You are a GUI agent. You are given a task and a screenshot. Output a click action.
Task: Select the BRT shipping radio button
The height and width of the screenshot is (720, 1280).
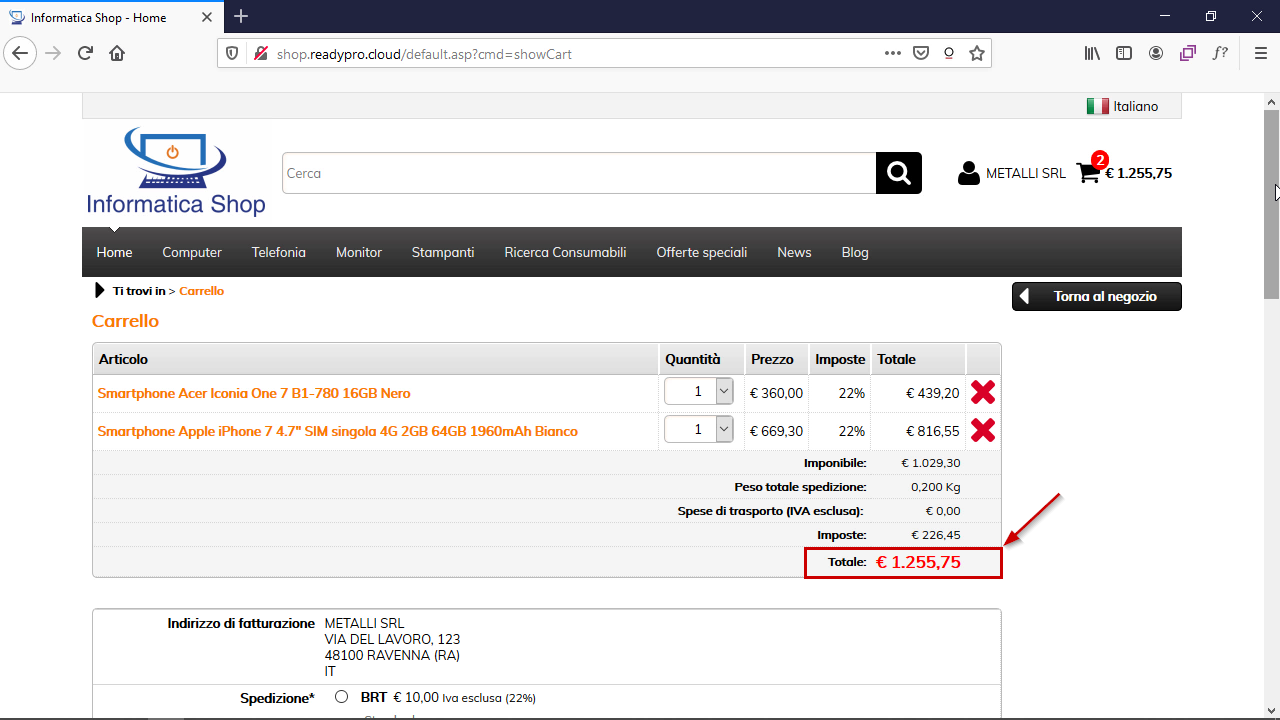pos(342,697)
